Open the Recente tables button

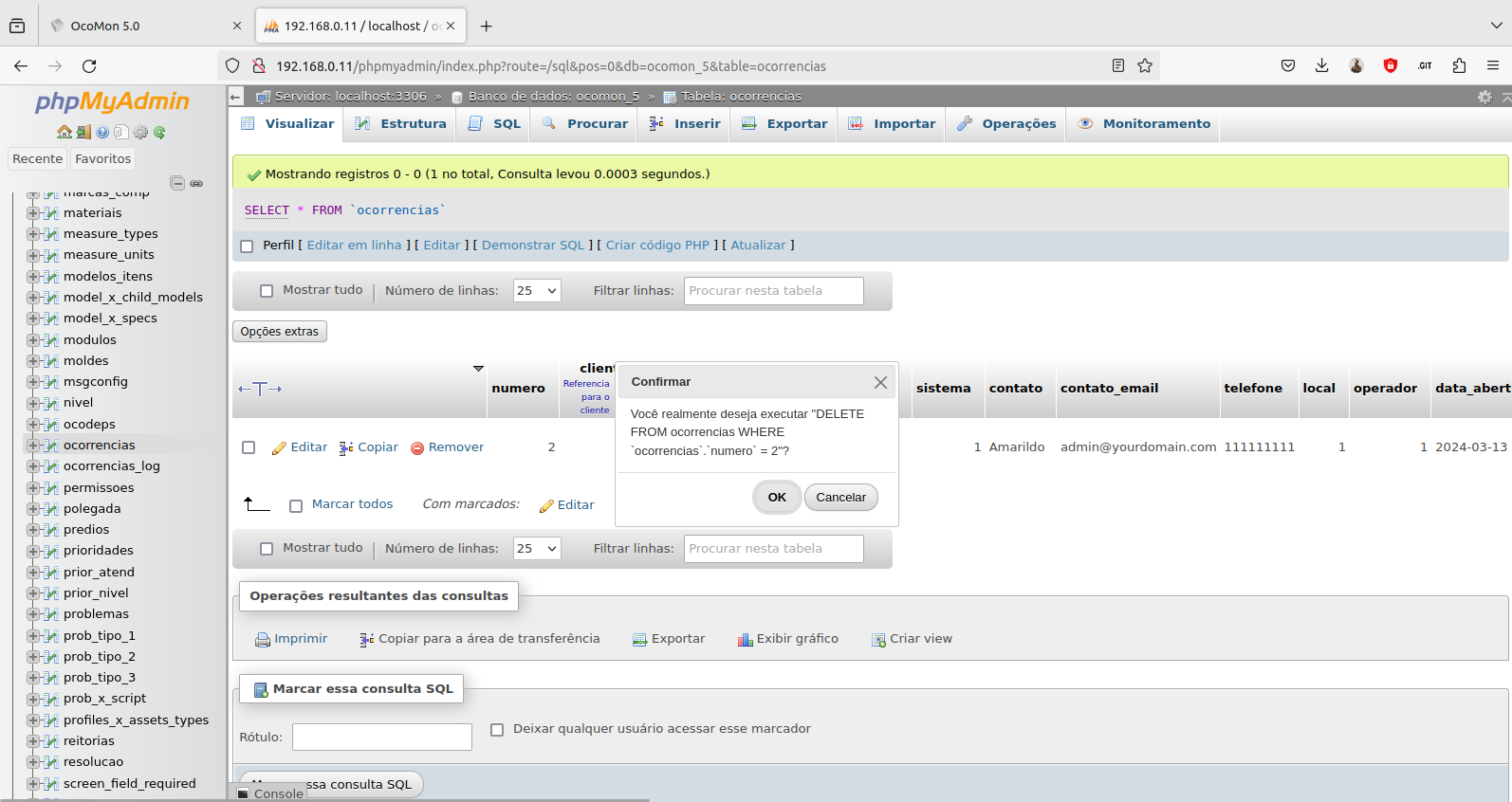[x=37, y=159]
